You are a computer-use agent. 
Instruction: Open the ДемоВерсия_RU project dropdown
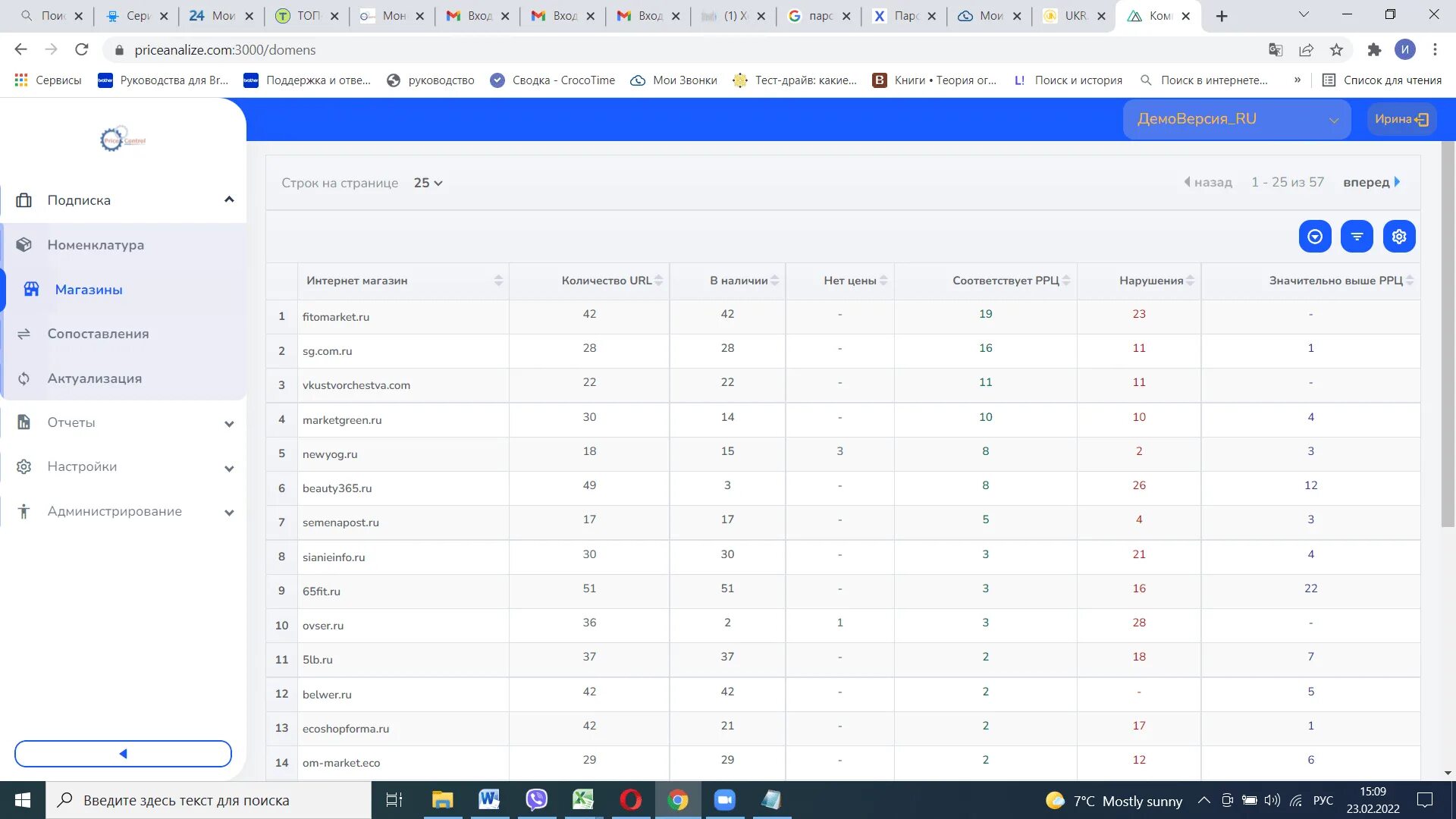click(1236, 119)
